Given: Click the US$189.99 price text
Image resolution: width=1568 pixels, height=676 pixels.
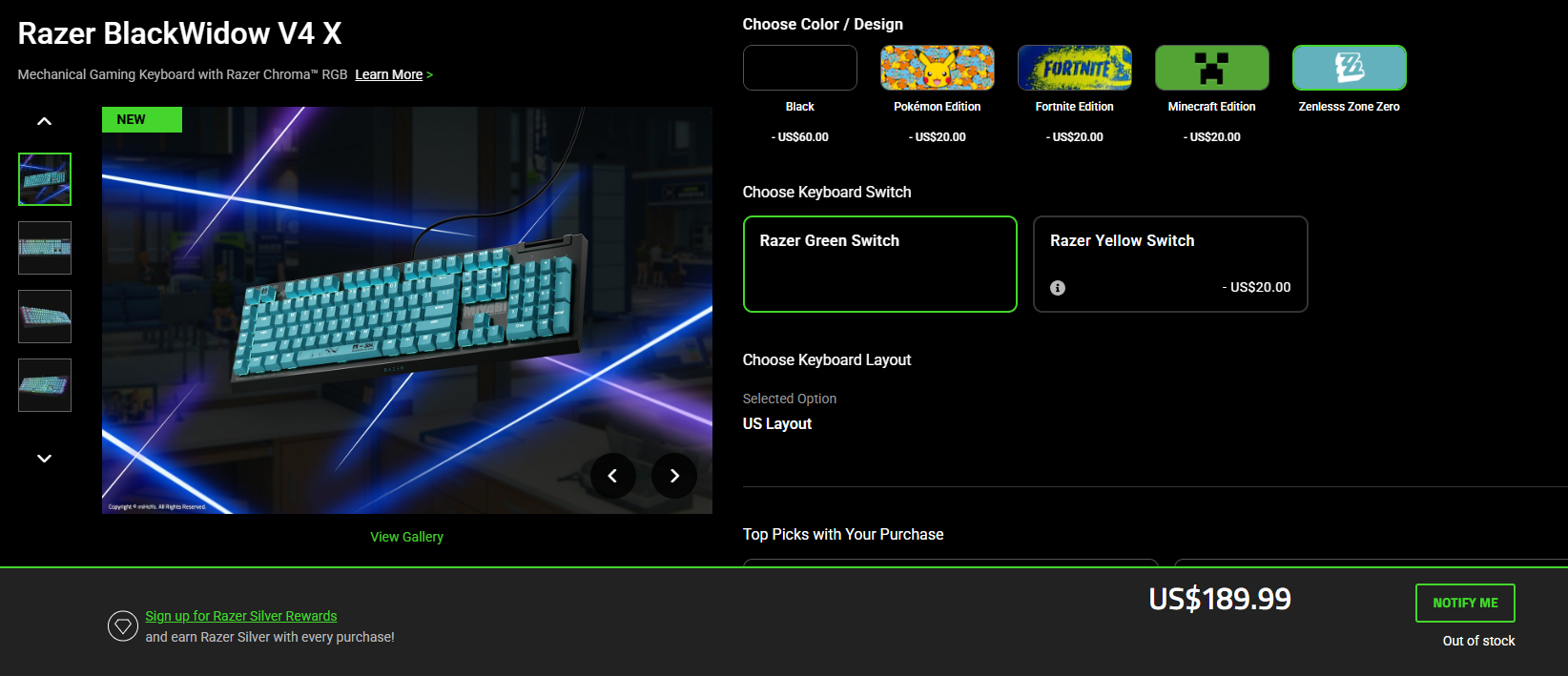Looking at the screenshot, I should pyautogui.click(x=1220, y=599).
